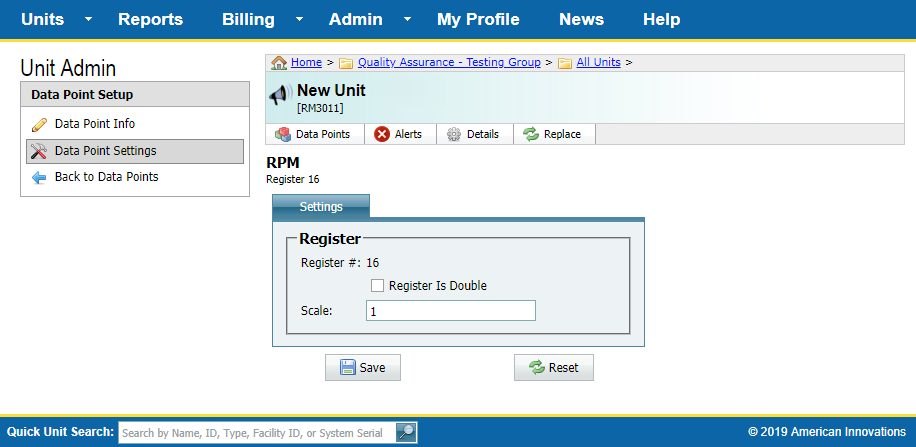The image size is (916, 447).
Task: Open the Admin menu
Action: coord(356,19)
